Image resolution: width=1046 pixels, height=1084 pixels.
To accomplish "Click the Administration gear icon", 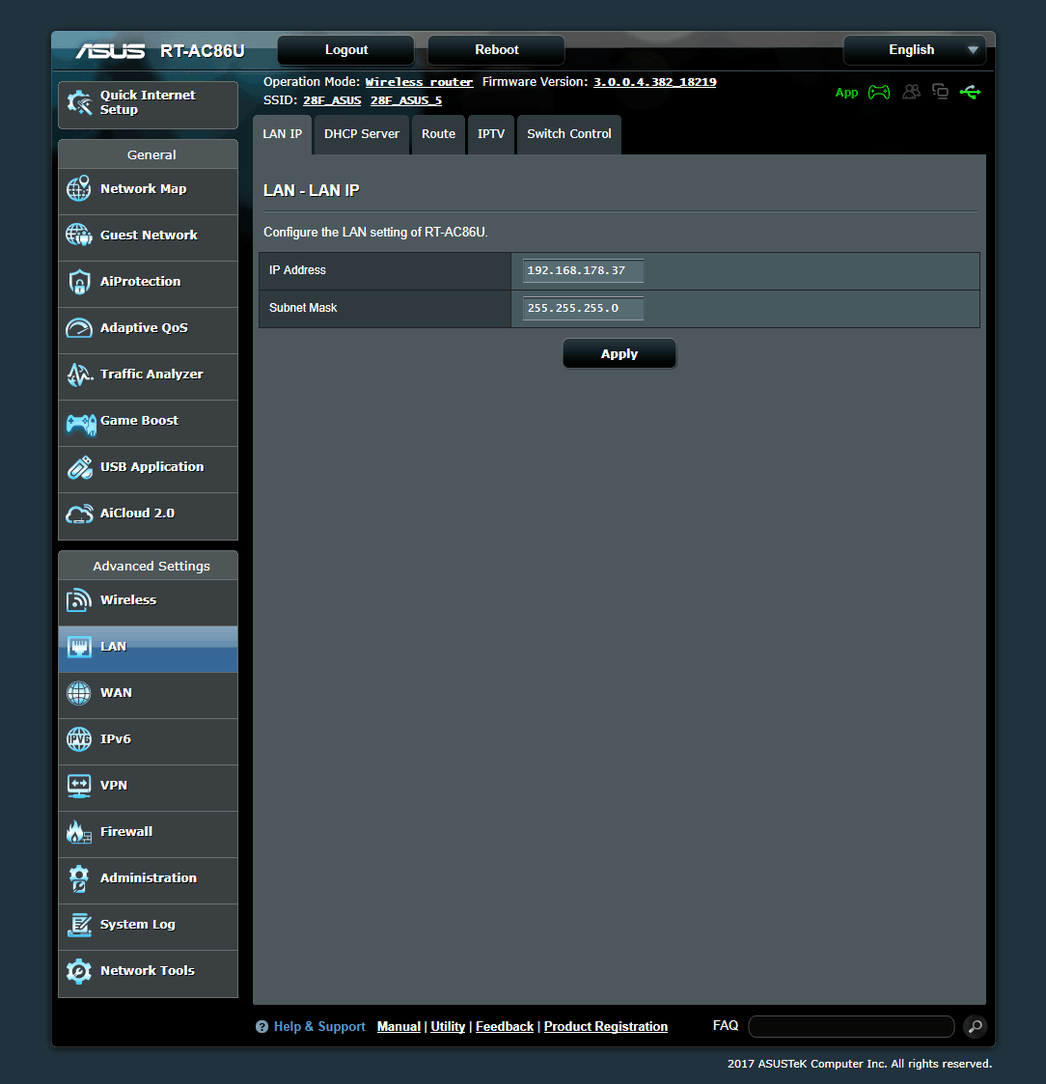I will click(x=79, y=878).
